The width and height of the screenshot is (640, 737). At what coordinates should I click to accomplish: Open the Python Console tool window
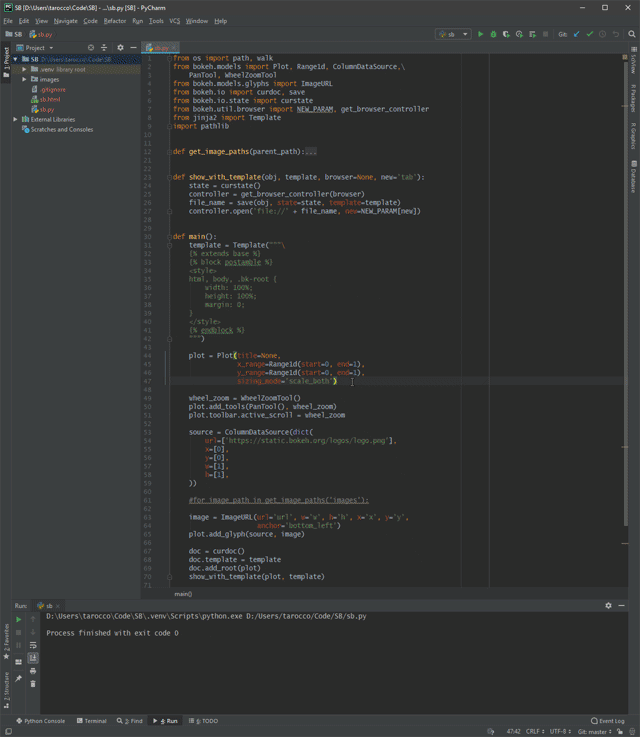click(x=40, y=721)
